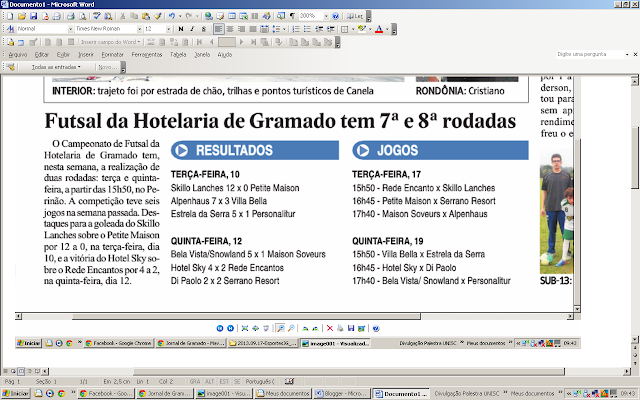Click the Insert Table icon
Viewport: 640px width, 400px height.
tap(232, 16)
